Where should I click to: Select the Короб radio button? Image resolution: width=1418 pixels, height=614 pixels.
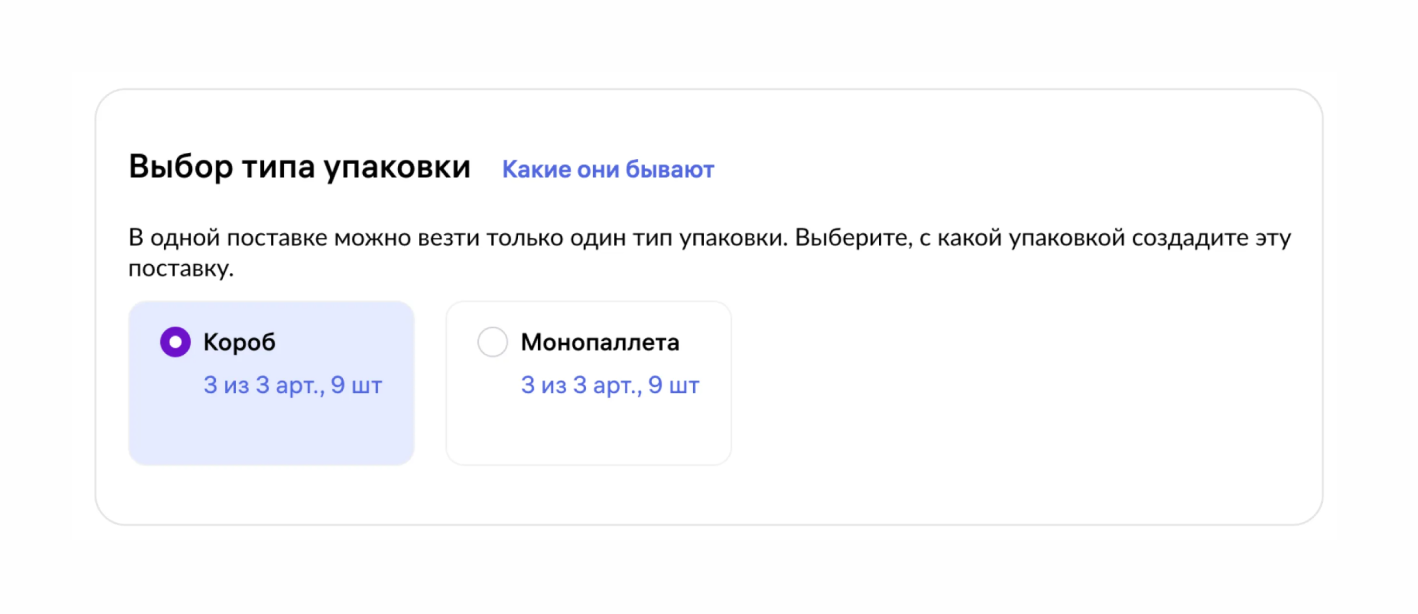coord(175,343)
